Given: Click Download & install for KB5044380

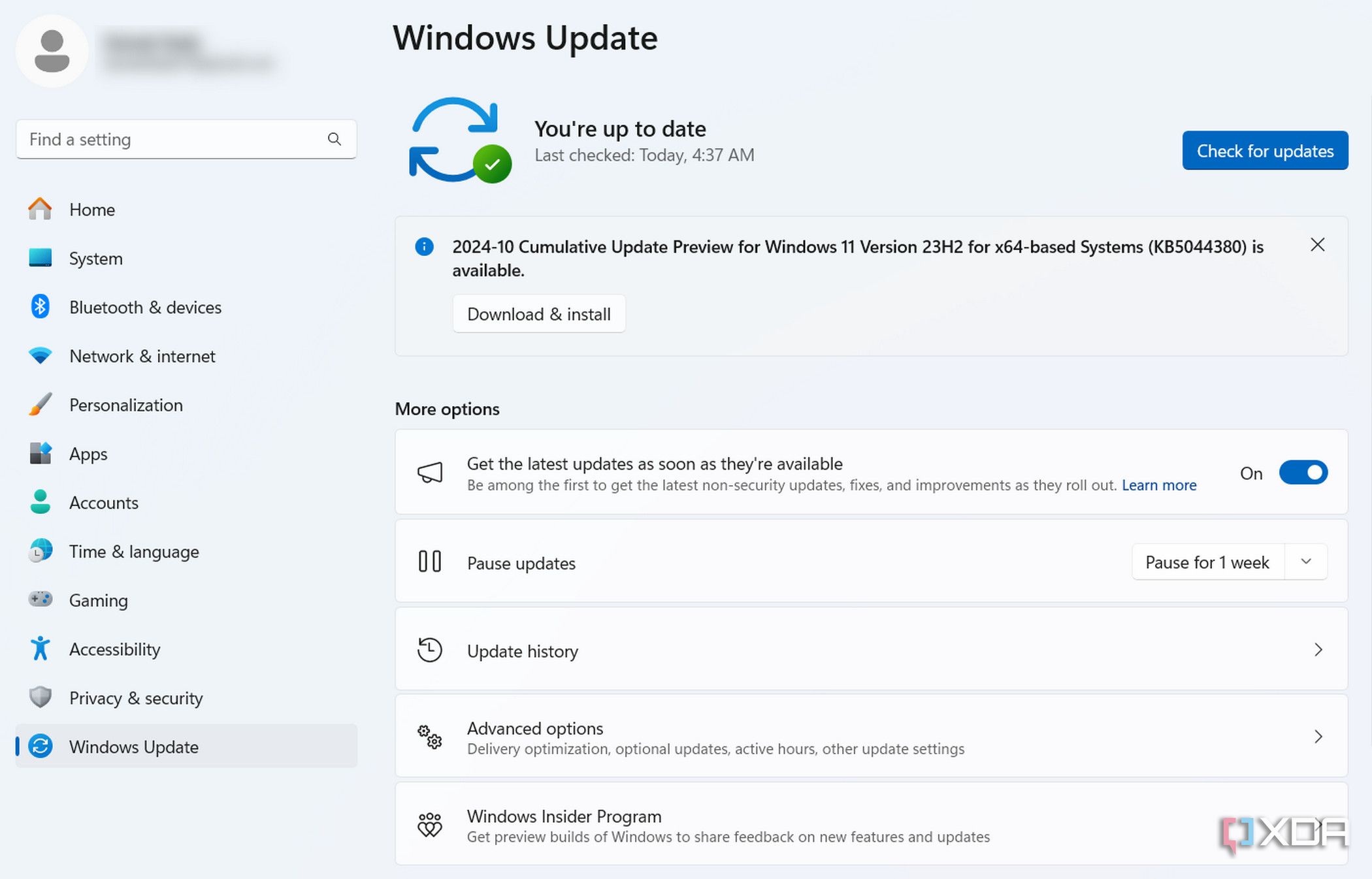Looking at the screenshot, I should point(538,314).
